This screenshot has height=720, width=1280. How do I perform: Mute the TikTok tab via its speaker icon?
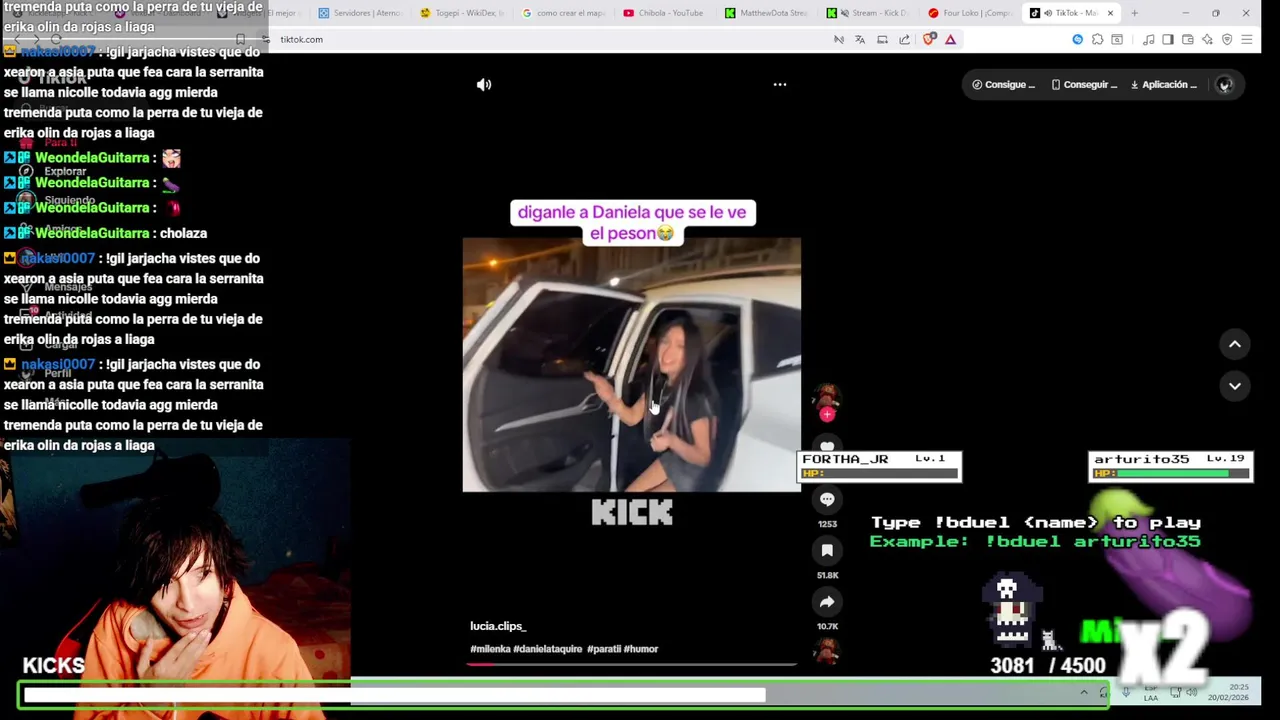tap(1048, 13)
